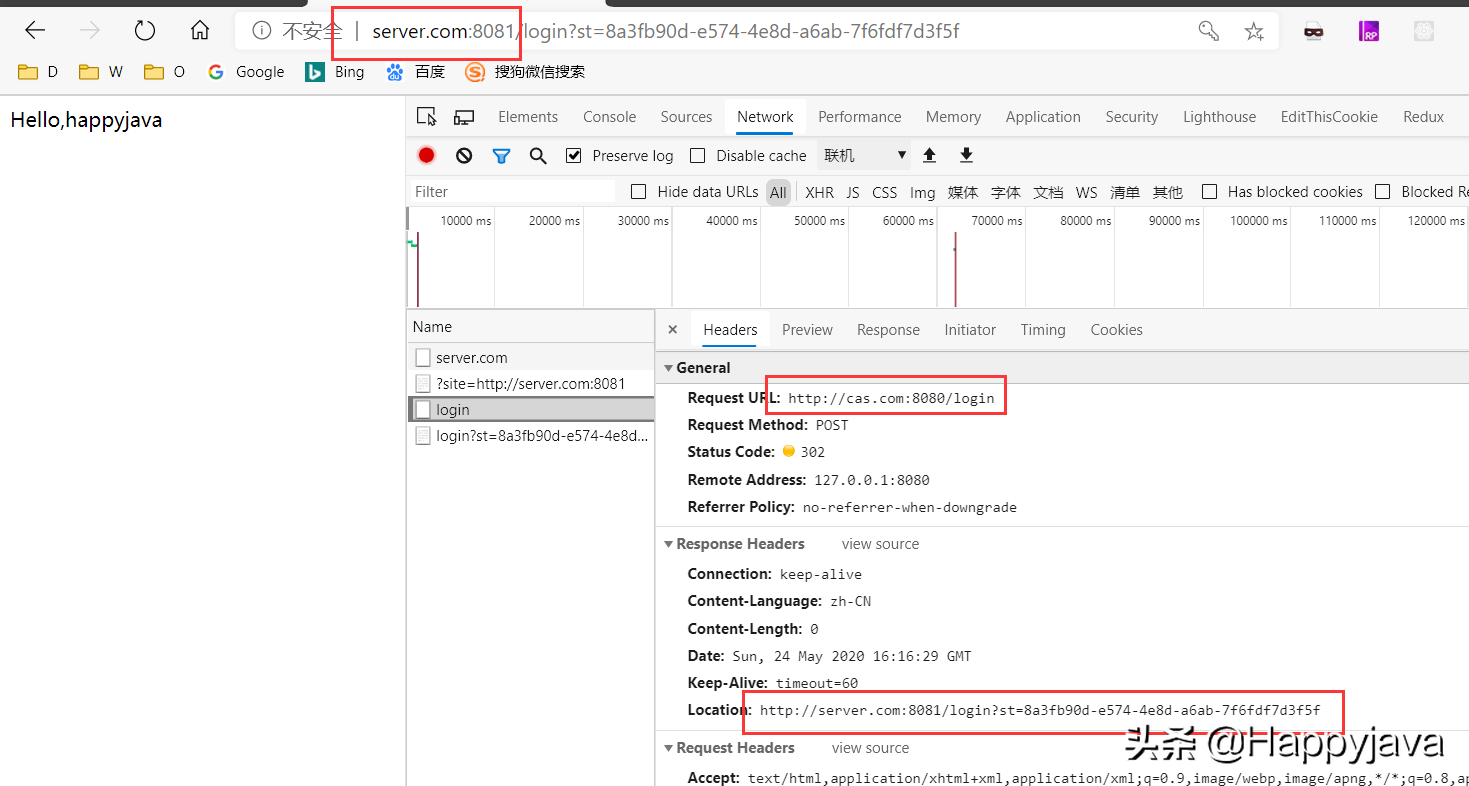Open the Security tab
This screenshot has width=1469, height=786.
tap(1131, 117)
